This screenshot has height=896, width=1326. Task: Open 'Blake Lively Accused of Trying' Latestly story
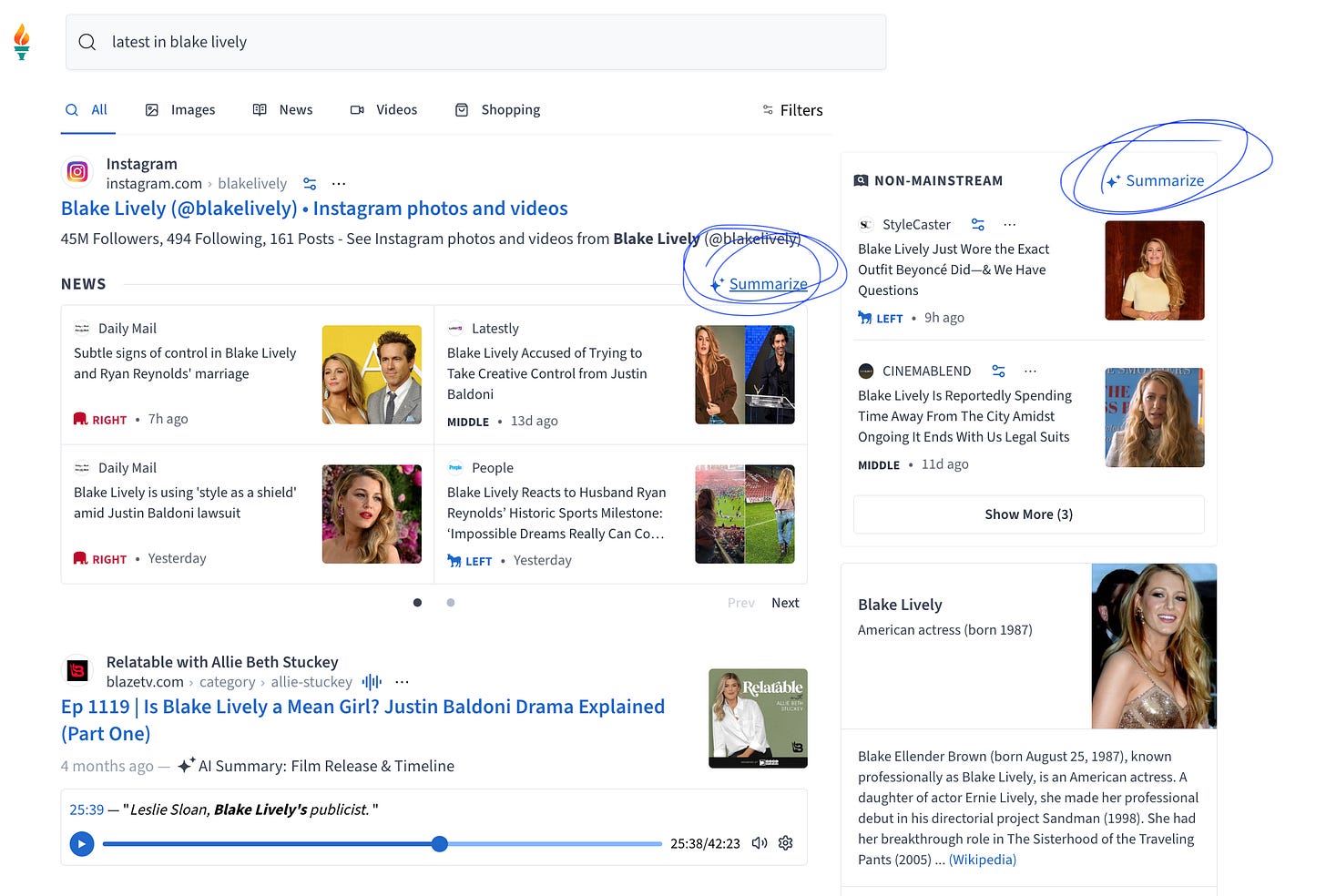pos(547,373)
